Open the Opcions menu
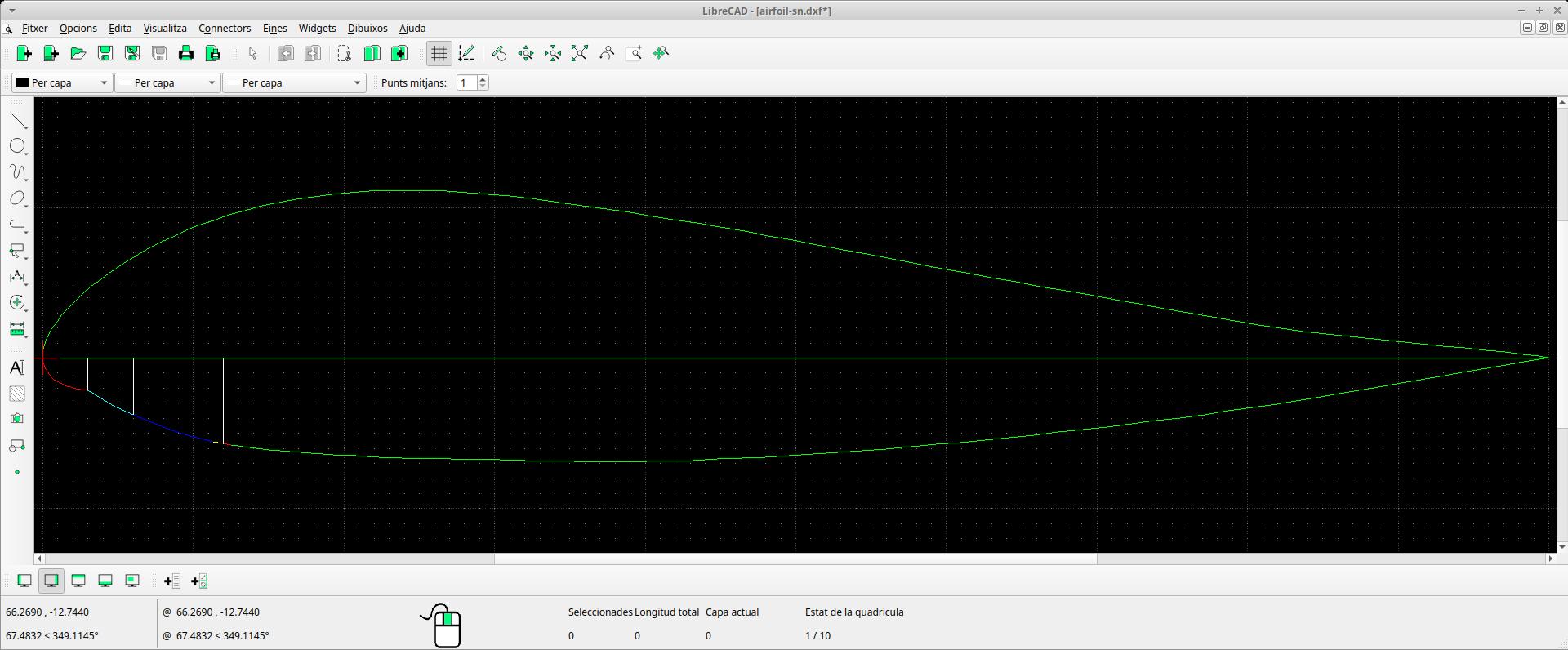The height and width of the screenshot is (650, 1568). pyautogui.click(x=78, y=28)
